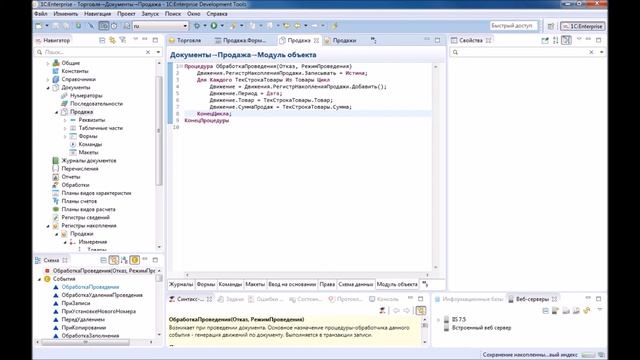Open the Команды bottom editor tab
The height and width of the screenshot is (360, 640).
pos(230,284)
